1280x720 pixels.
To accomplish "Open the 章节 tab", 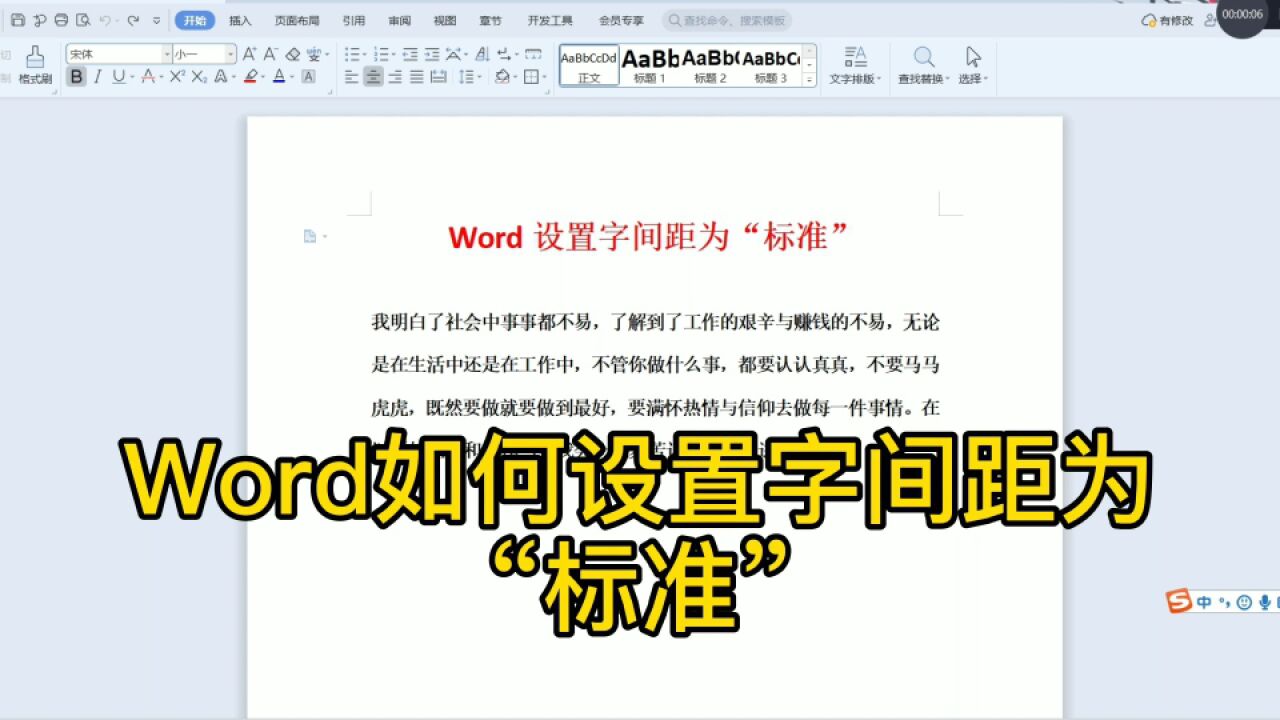I will click(490, 20).
